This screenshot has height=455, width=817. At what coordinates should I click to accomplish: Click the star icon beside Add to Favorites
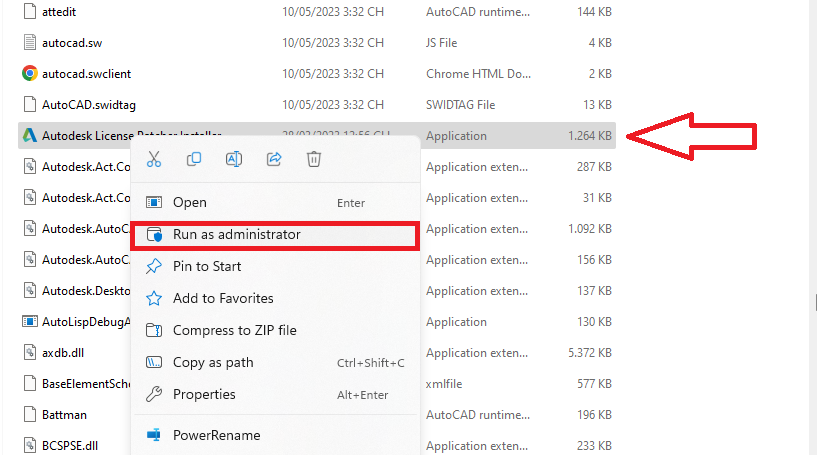[x=154, y=299]
